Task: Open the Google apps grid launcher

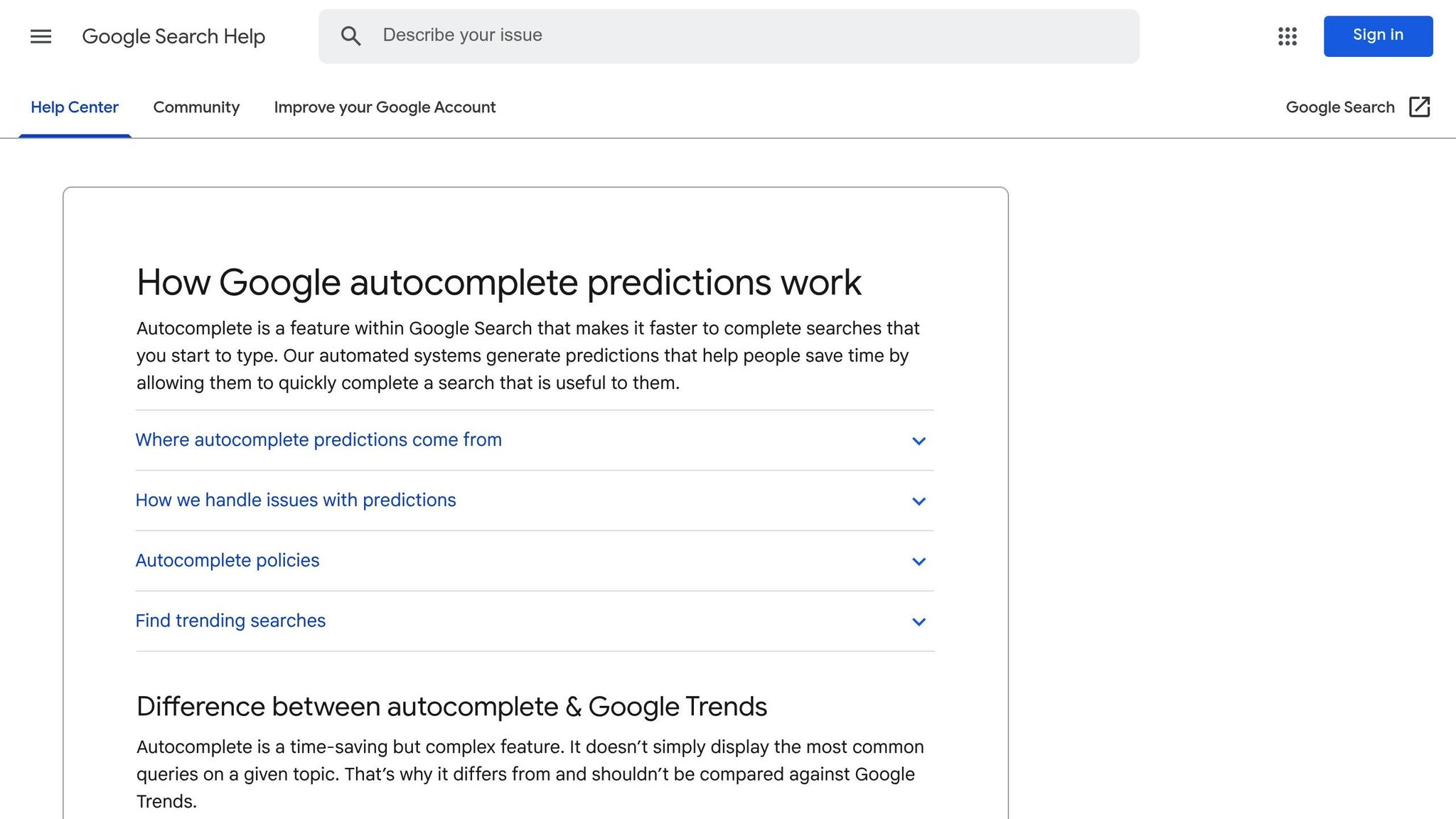Action: pos(1287,36)
